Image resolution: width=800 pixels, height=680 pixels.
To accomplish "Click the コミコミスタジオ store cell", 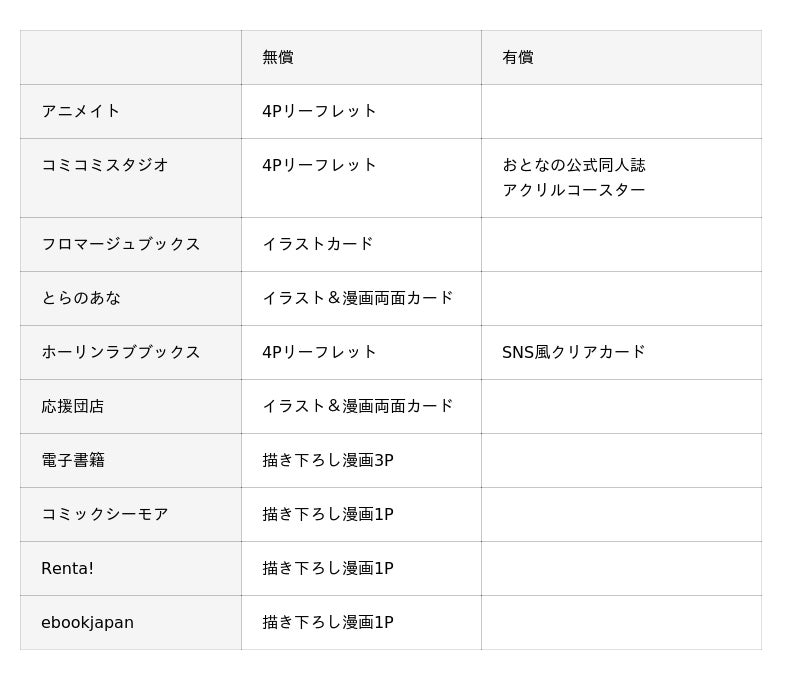I will [x=105, y=166].
